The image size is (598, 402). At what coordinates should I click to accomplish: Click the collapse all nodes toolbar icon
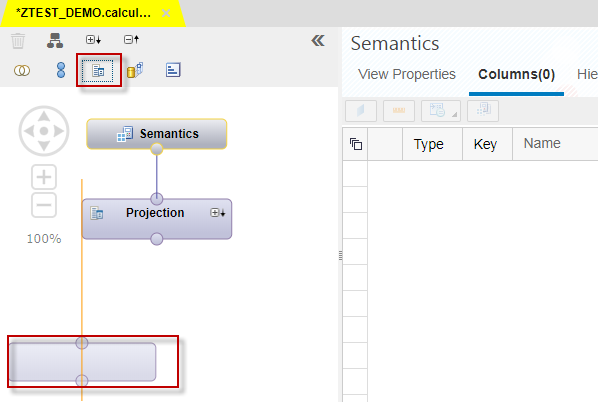coord(132,39)
